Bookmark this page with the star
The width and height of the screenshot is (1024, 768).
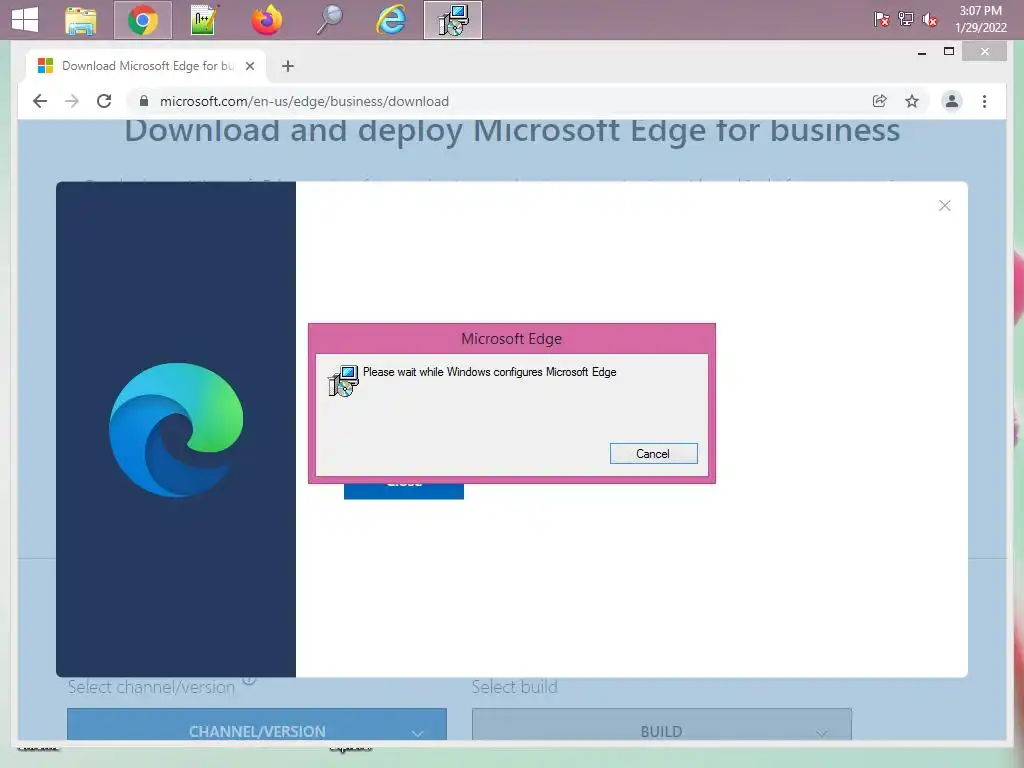click(912, 101)
